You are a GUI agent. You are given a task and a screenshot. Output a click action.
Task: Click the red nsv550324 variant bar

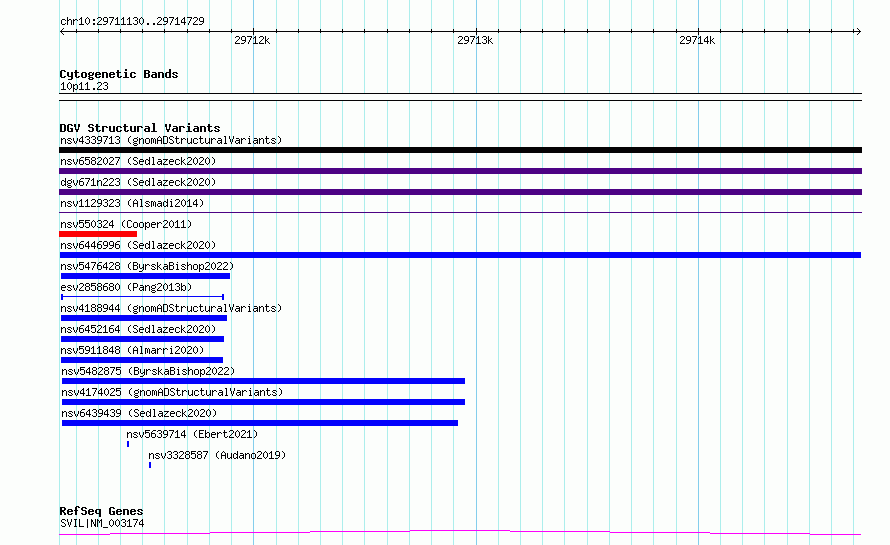98,234
